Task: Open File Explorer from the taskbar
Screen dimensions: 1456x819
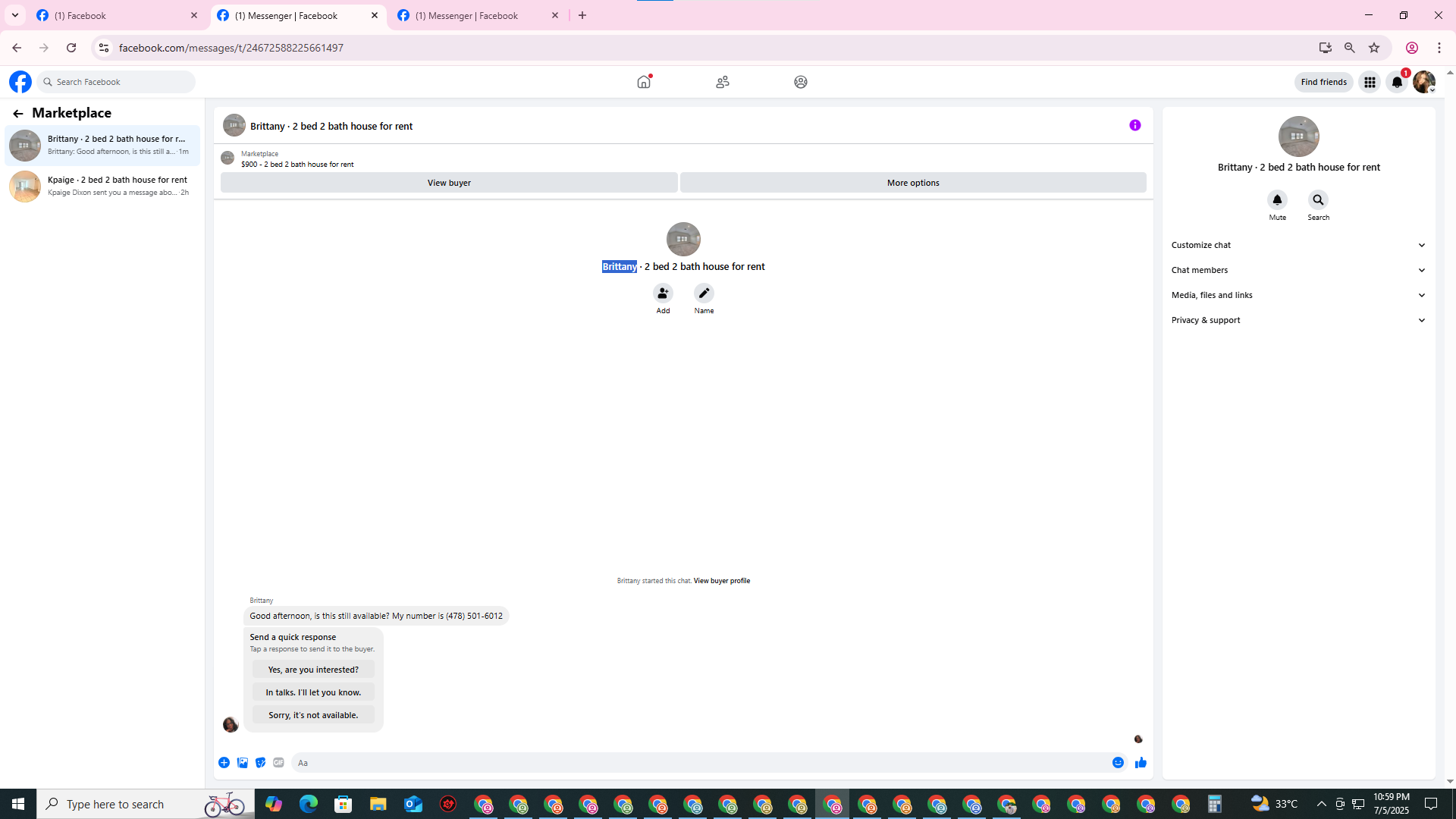Action: 378,804
